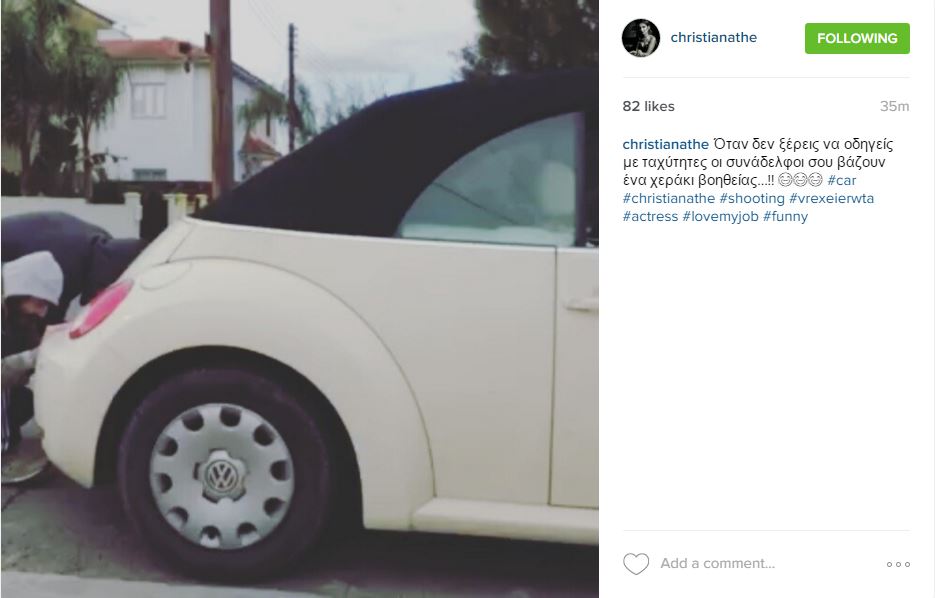Image resolution: width=935 pixels, height=598 pixels.
Task: Click the VW wheel hubcap in video
Action: 221,475
